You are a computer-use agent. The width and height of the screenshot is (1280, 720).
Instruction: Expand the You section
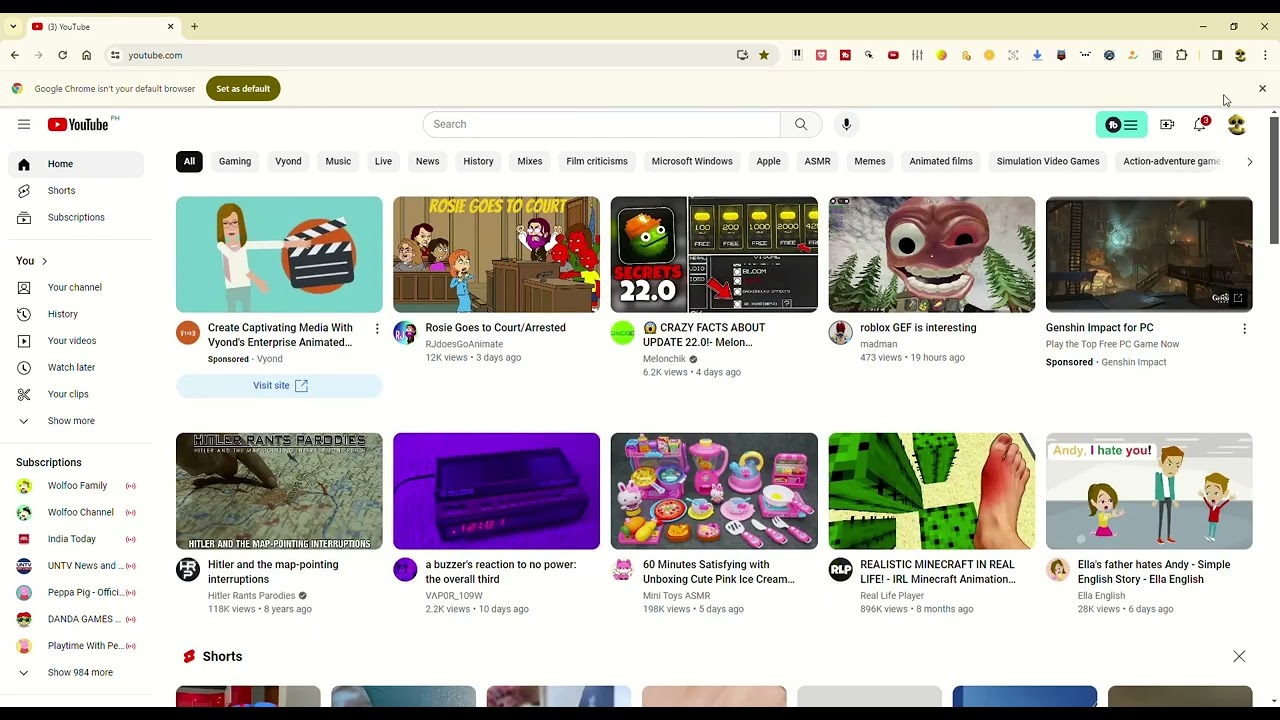coord(32,261)
